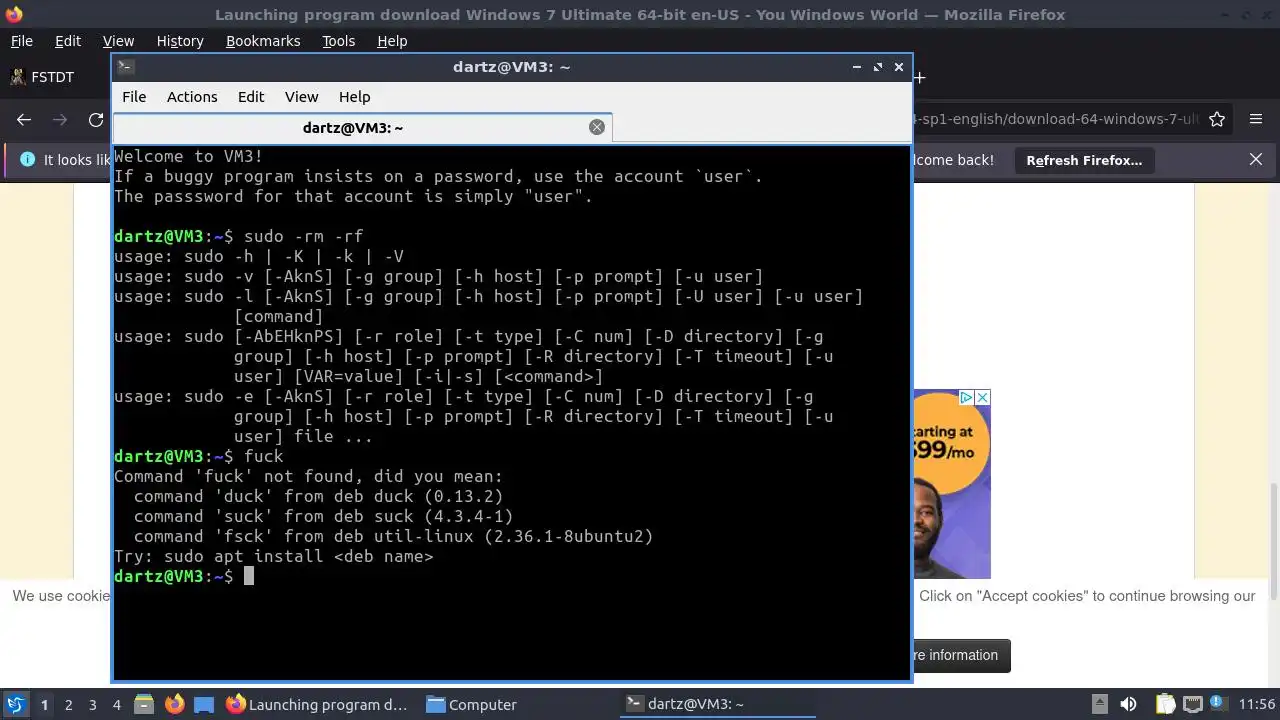Dismiss the Firefox refresh notification bar
The width and height of the screenshot is (1280, 720).
coord(1256,160)
